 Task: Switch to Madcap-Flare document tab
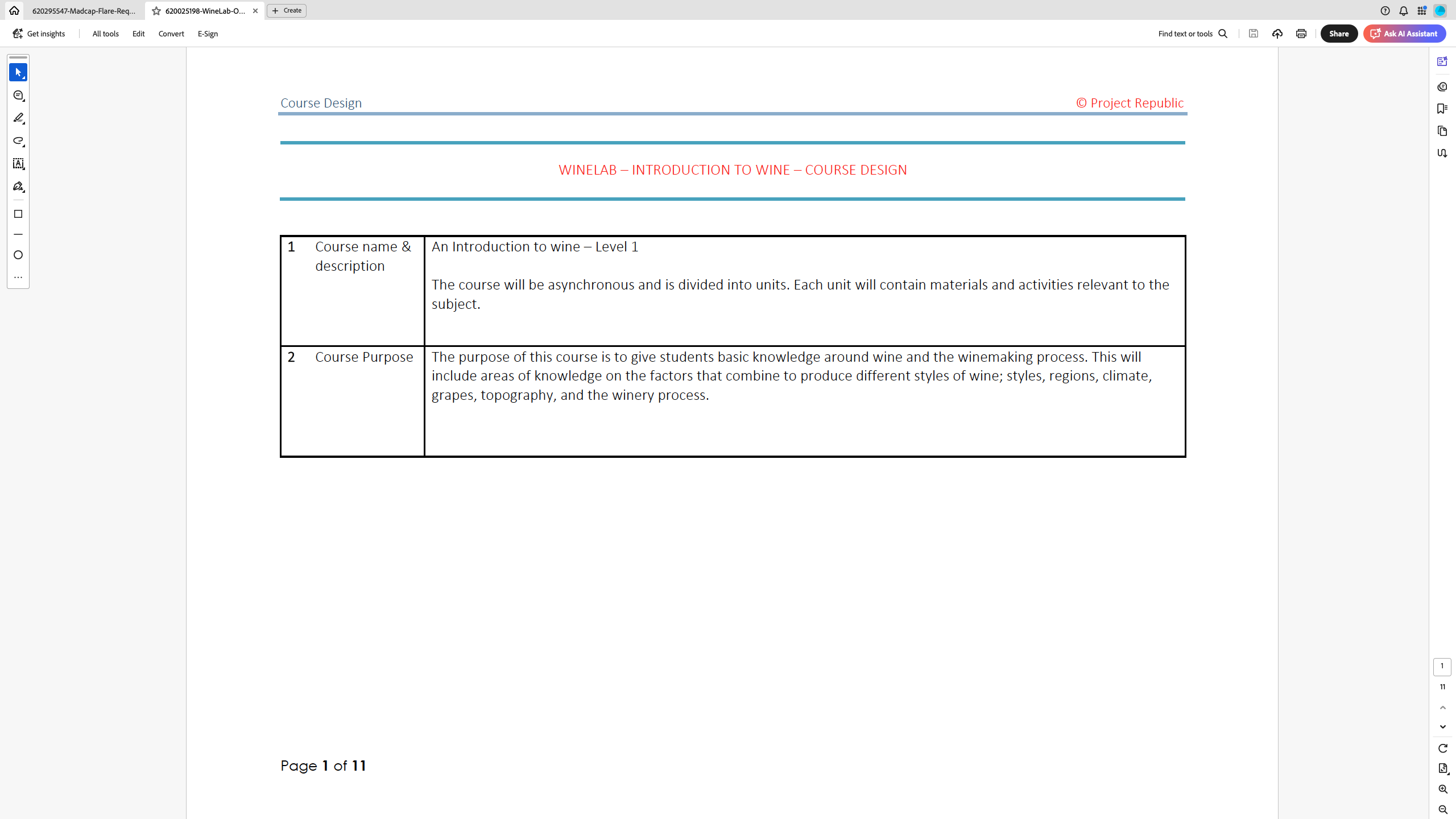[x=84, y=11]
